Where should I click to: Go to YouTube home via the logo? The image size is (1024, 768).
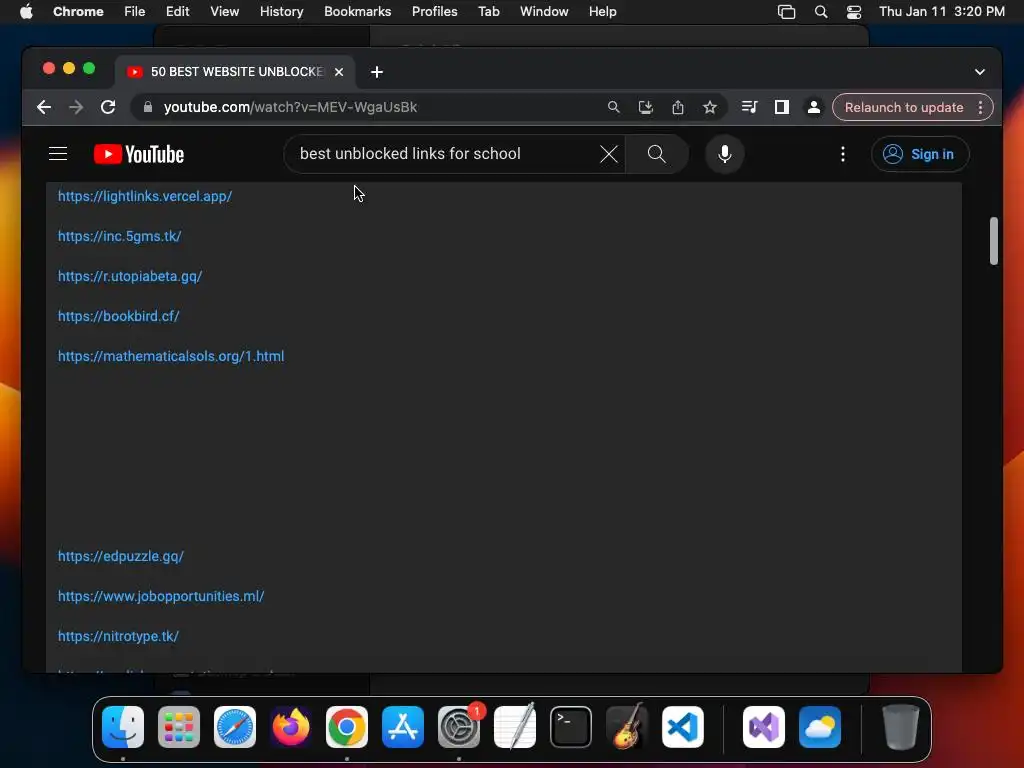[139, 154]
